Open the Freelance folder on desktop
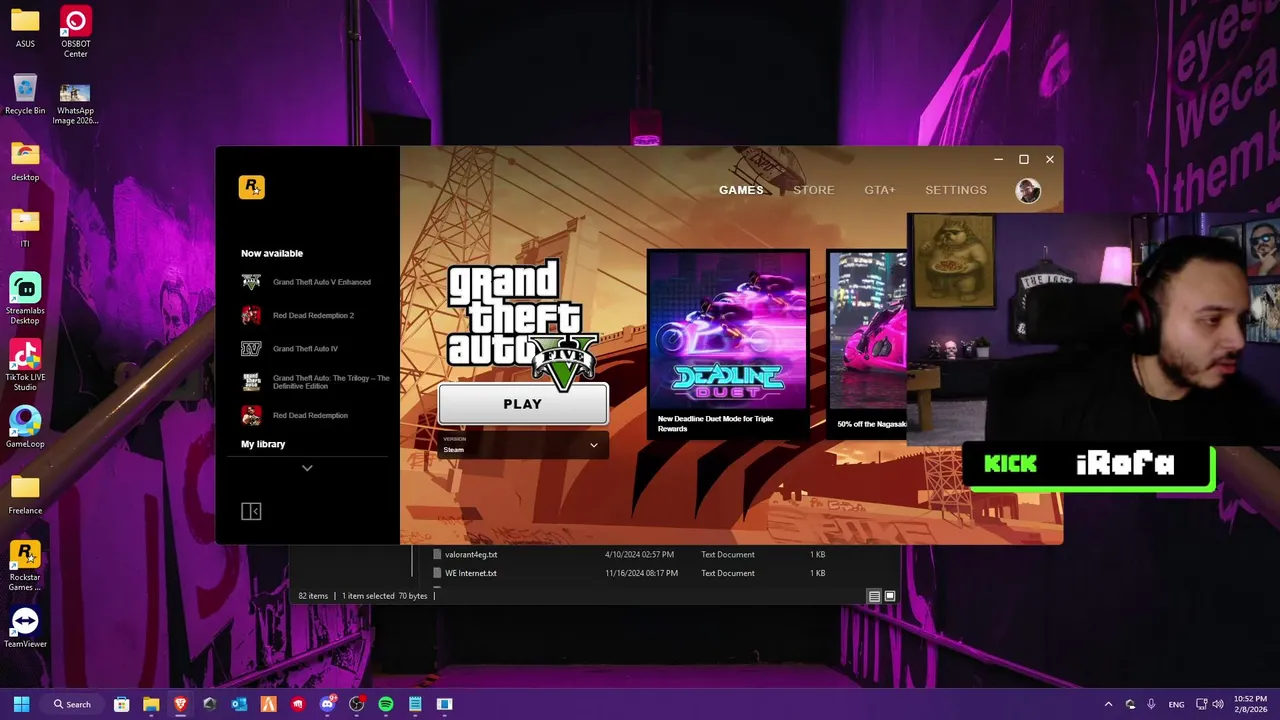 25,495
